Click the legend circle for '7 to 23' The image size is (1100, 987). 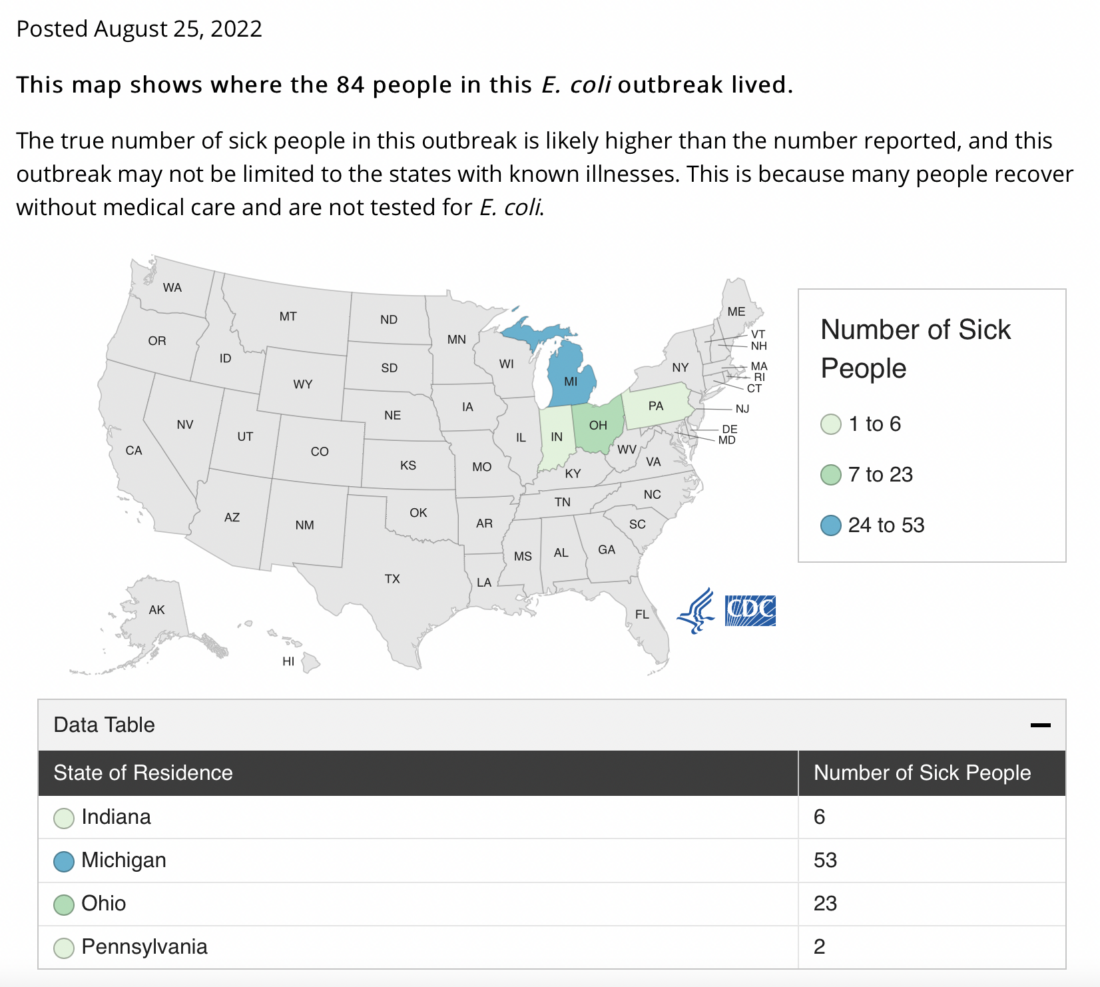831,474
